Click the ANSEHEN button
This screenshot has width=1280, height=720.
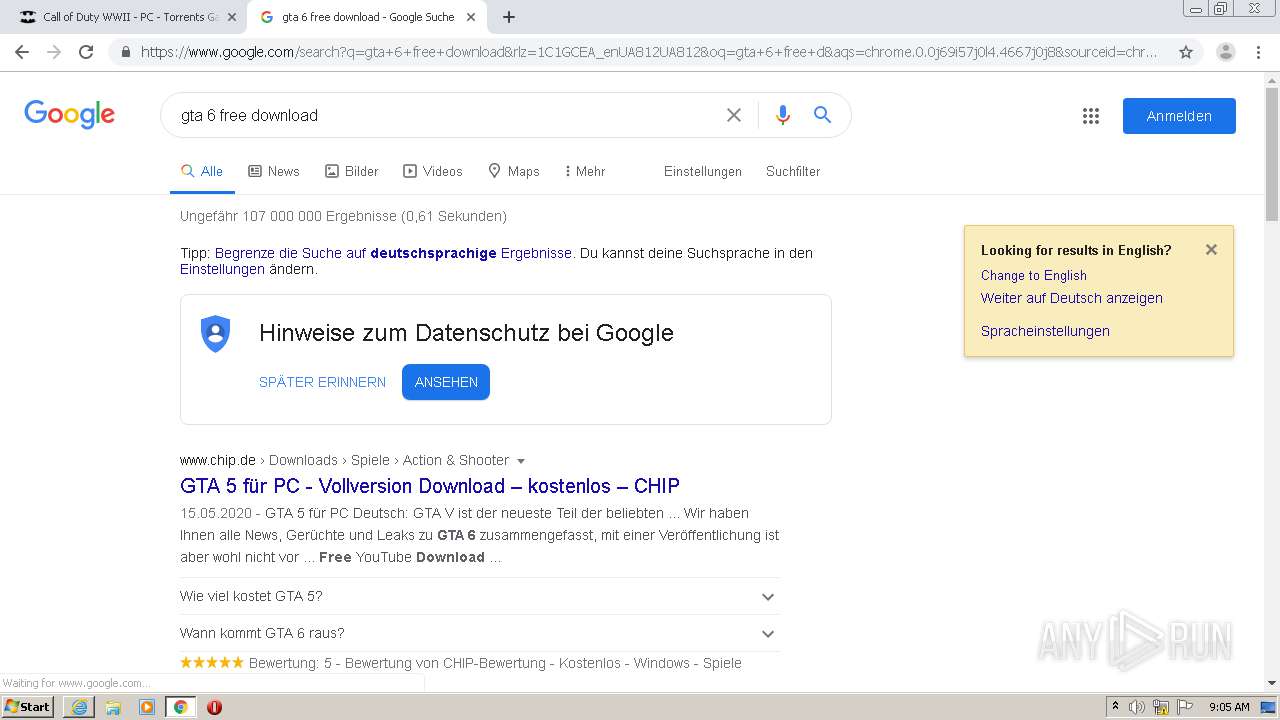click(446, 382)
